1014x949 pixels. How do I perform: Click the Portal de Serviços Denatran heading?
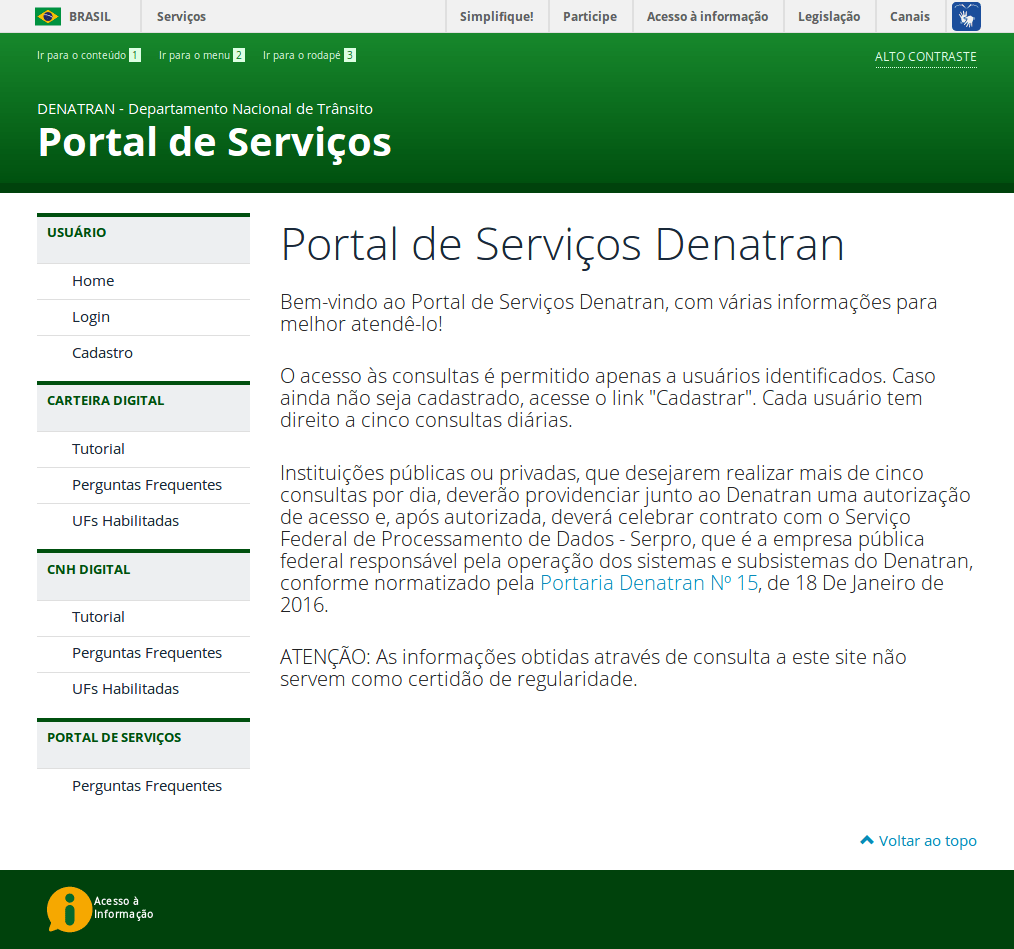click(563, 245)
